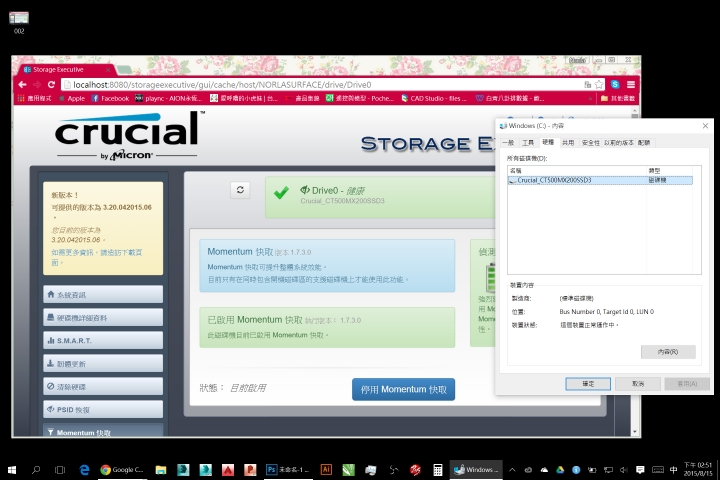Click the Chrome address bar URL
Image resolution: width=720 pixels, height=480 pixels.
321,85
